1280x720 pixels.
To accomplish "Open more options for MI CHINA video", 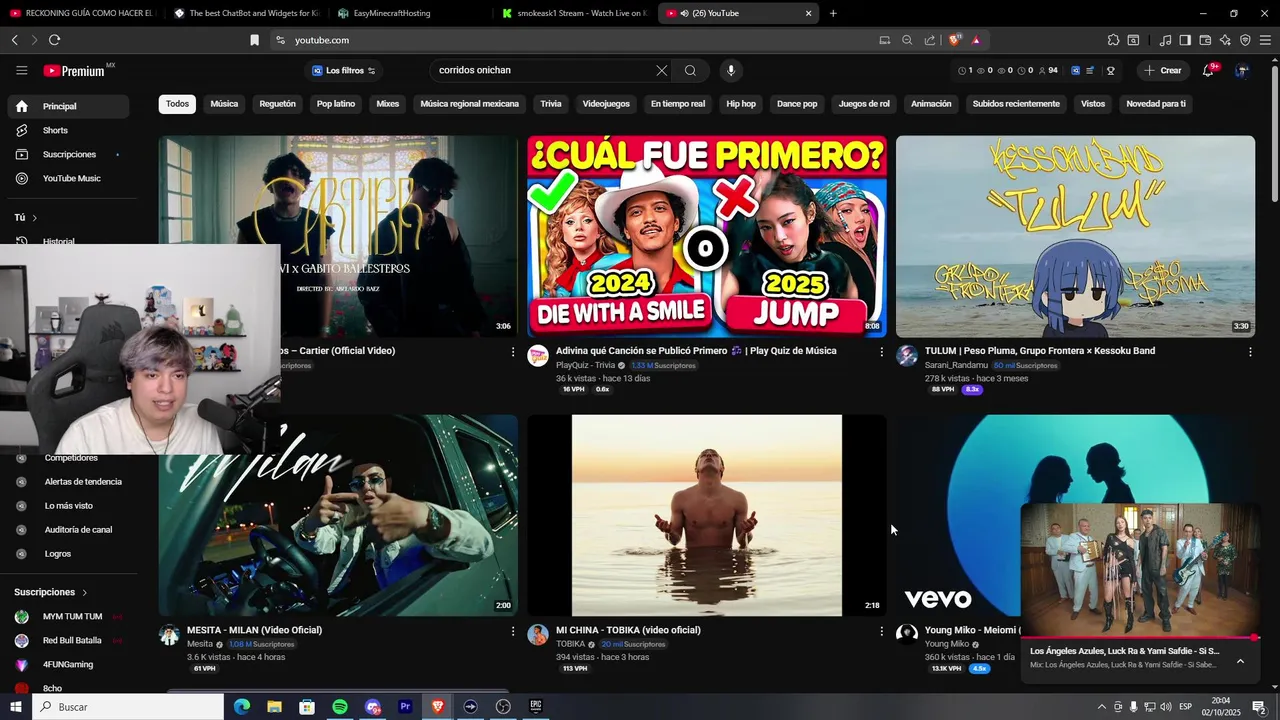I will pyautogui.click(x=881, y=631).
